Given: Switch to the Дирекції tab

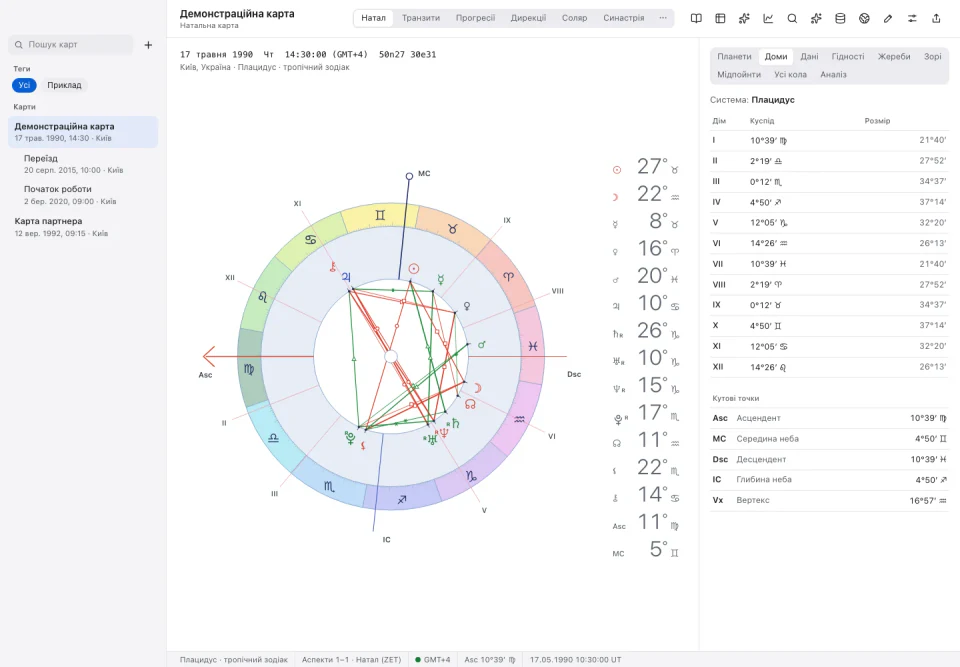Looking at the screenshot, I should (528, 18).
